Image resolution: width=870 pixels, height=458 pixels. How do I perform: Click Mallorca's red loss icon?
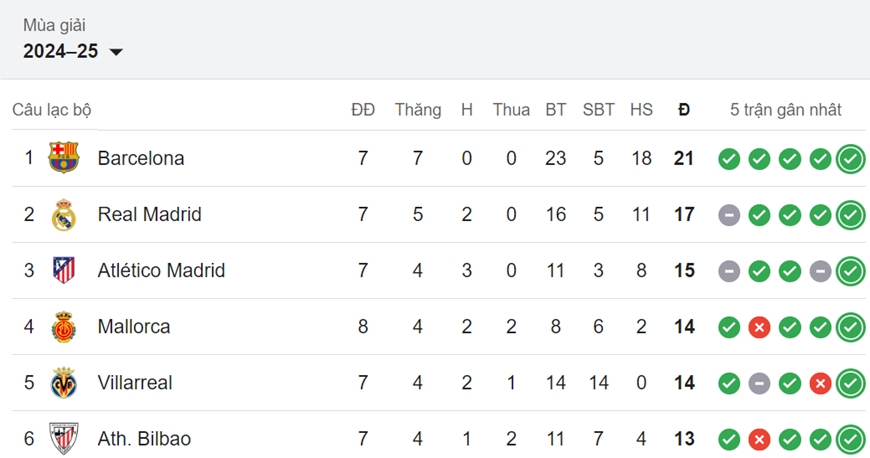point(760,327)
